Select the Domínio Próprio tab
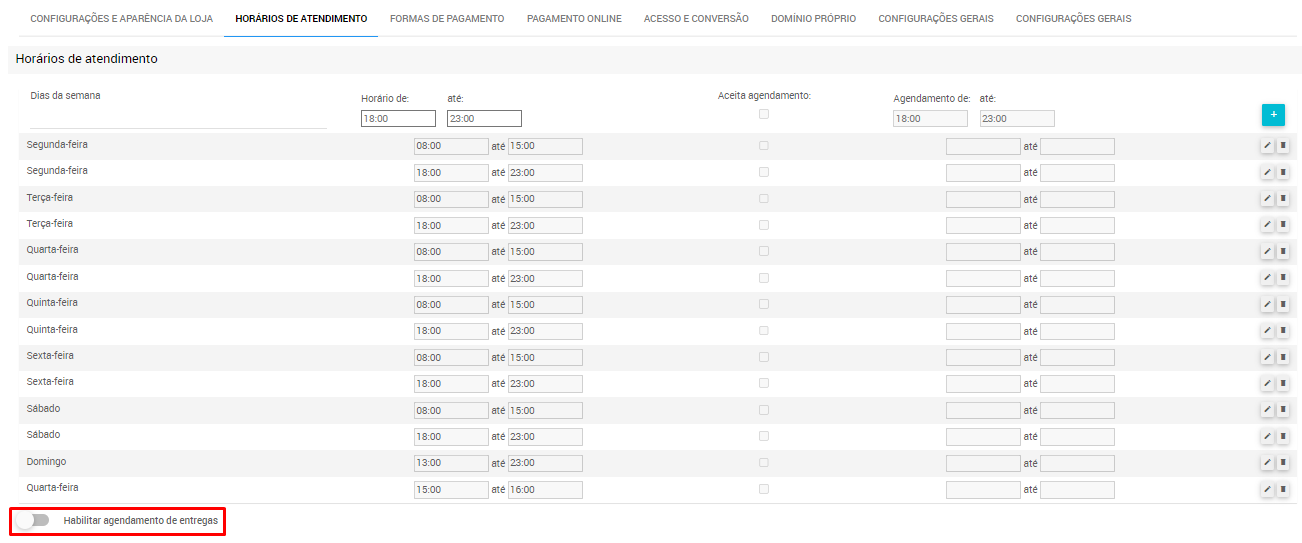The width and height of the screenshot is (1302, 543). 813,19
